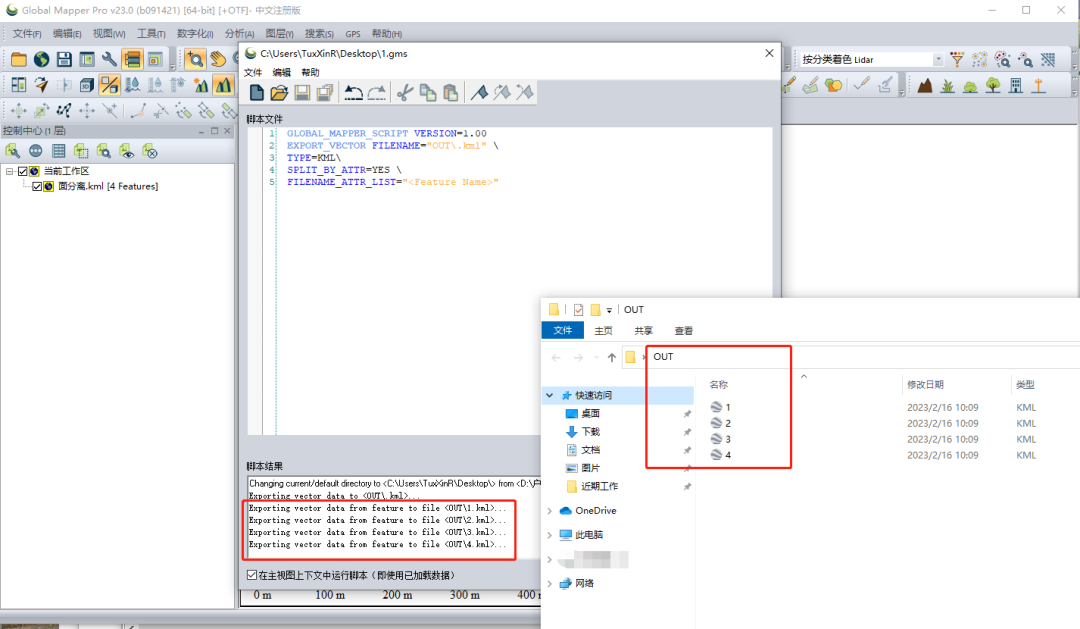Remove layer icon with X in Control Center

(x=149, y=151)
